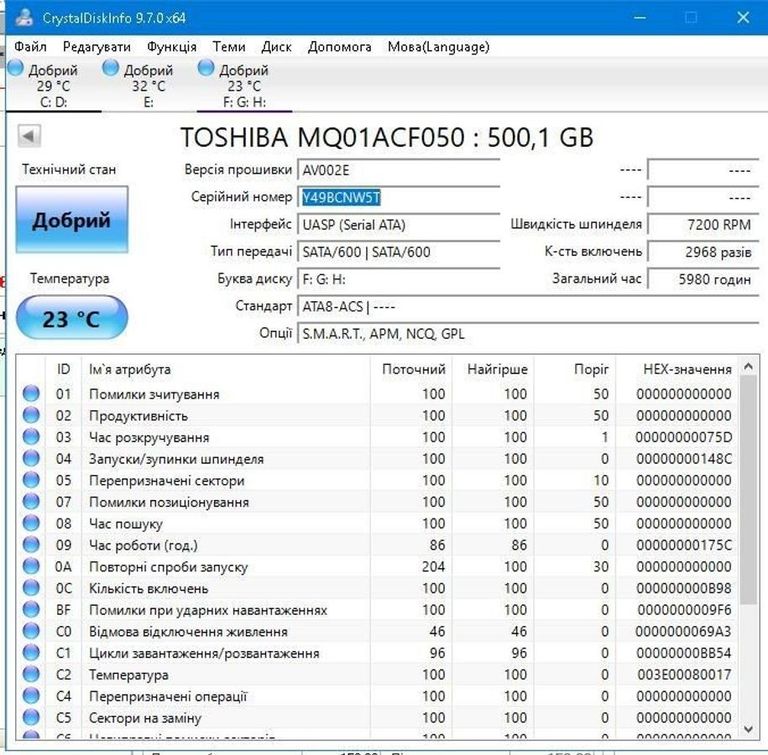This screenshot has height=755, width=768.
Task: Click status circle for attribute C0 Відмова відключення живлення
Action: 31,631
